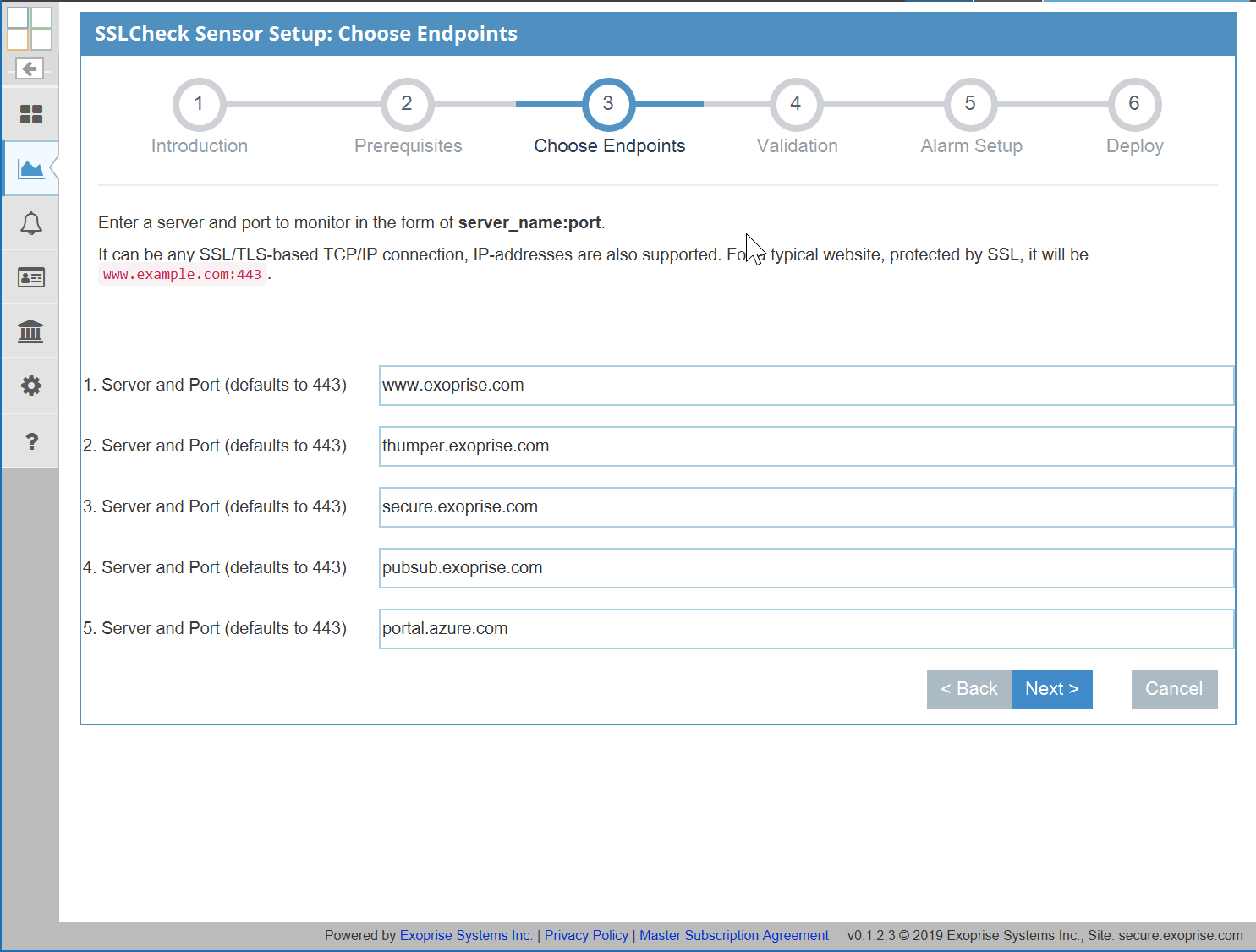Click the portal.azure.com server field
The image size is (1256, 952).
click(806, 629)
